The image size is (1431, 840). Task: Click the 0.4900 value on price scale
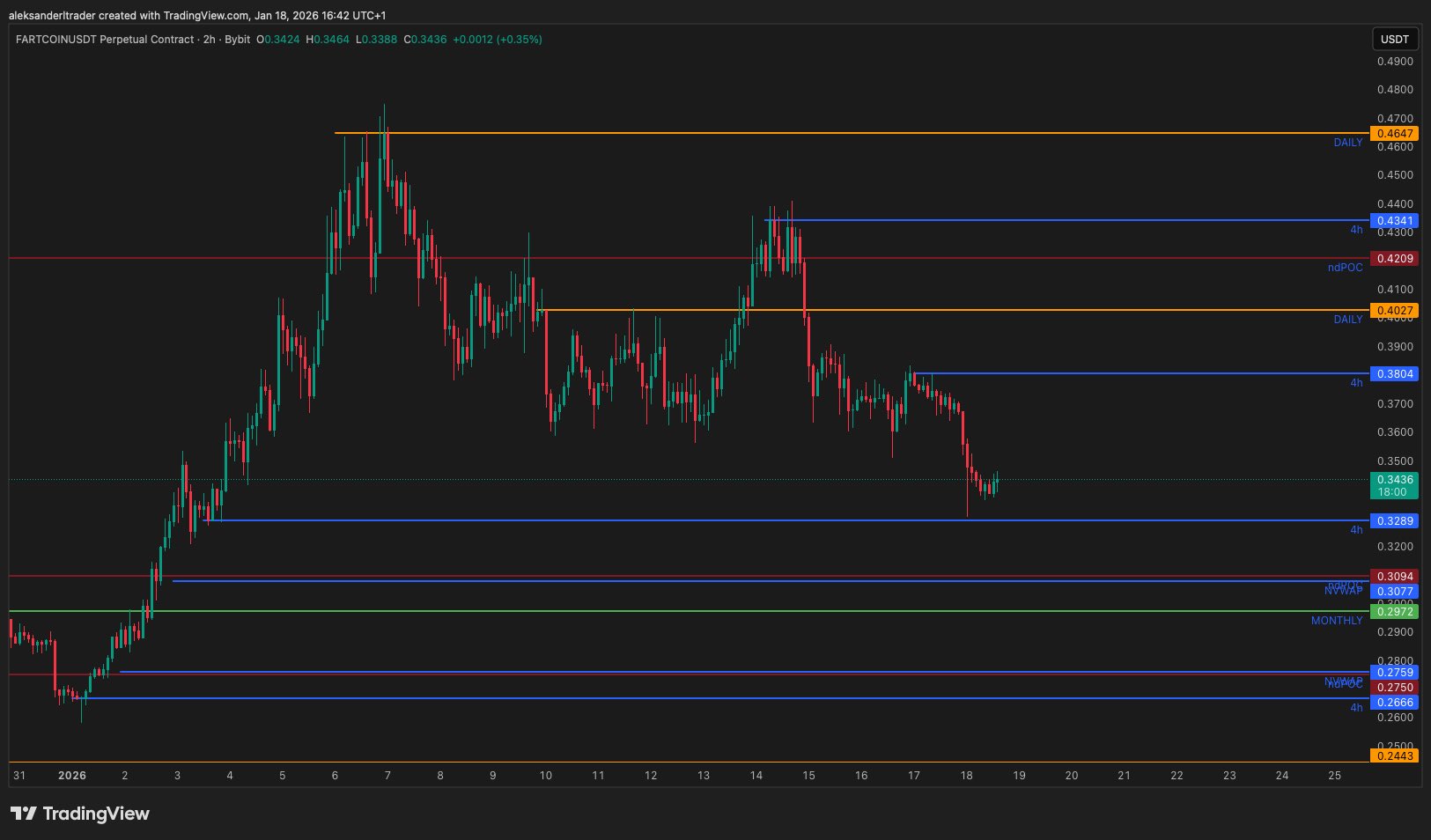click(x=1395, y=62)
